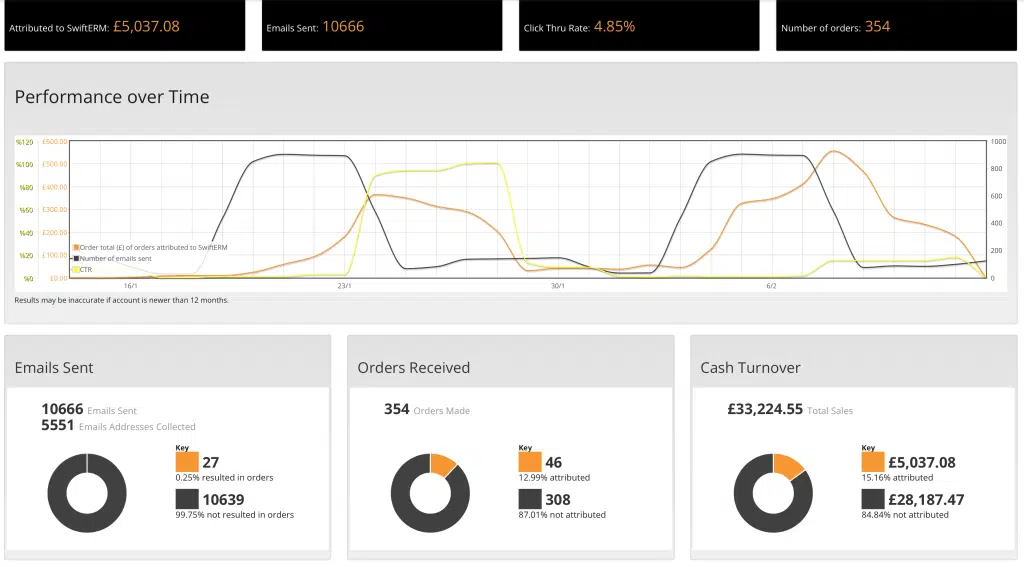This screenshot has height=567, width=1024.
Task: Click the 30/1 date label on chart axis
Action: [558, 286]
